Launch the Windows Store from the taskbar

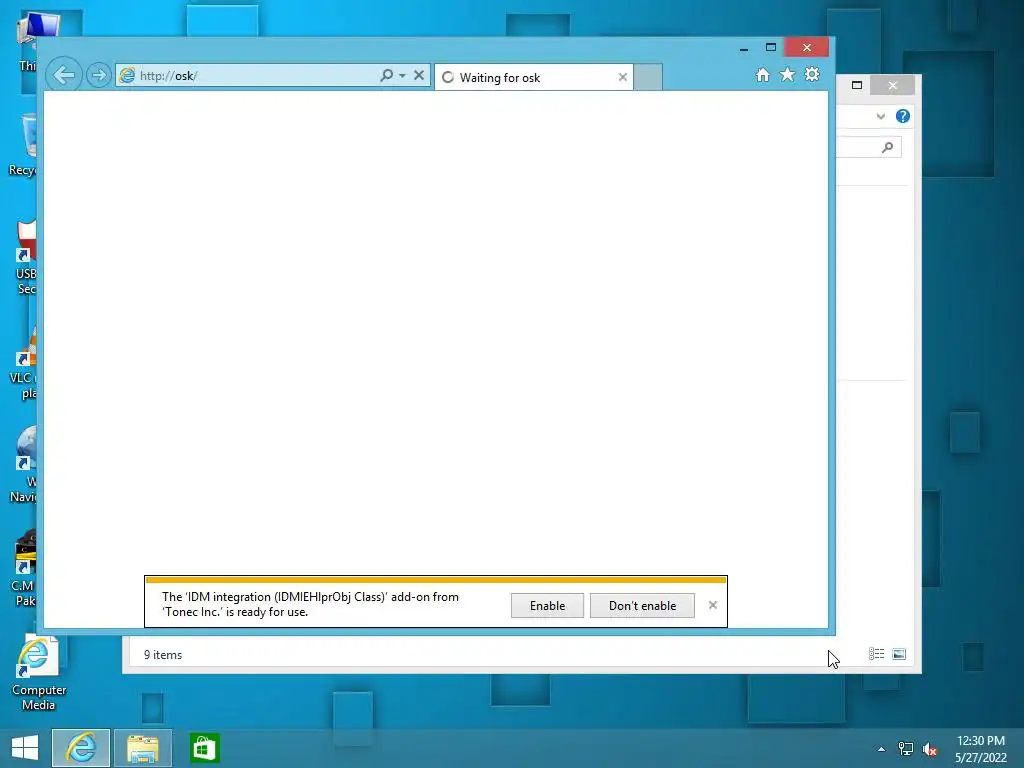click(204, 748)
